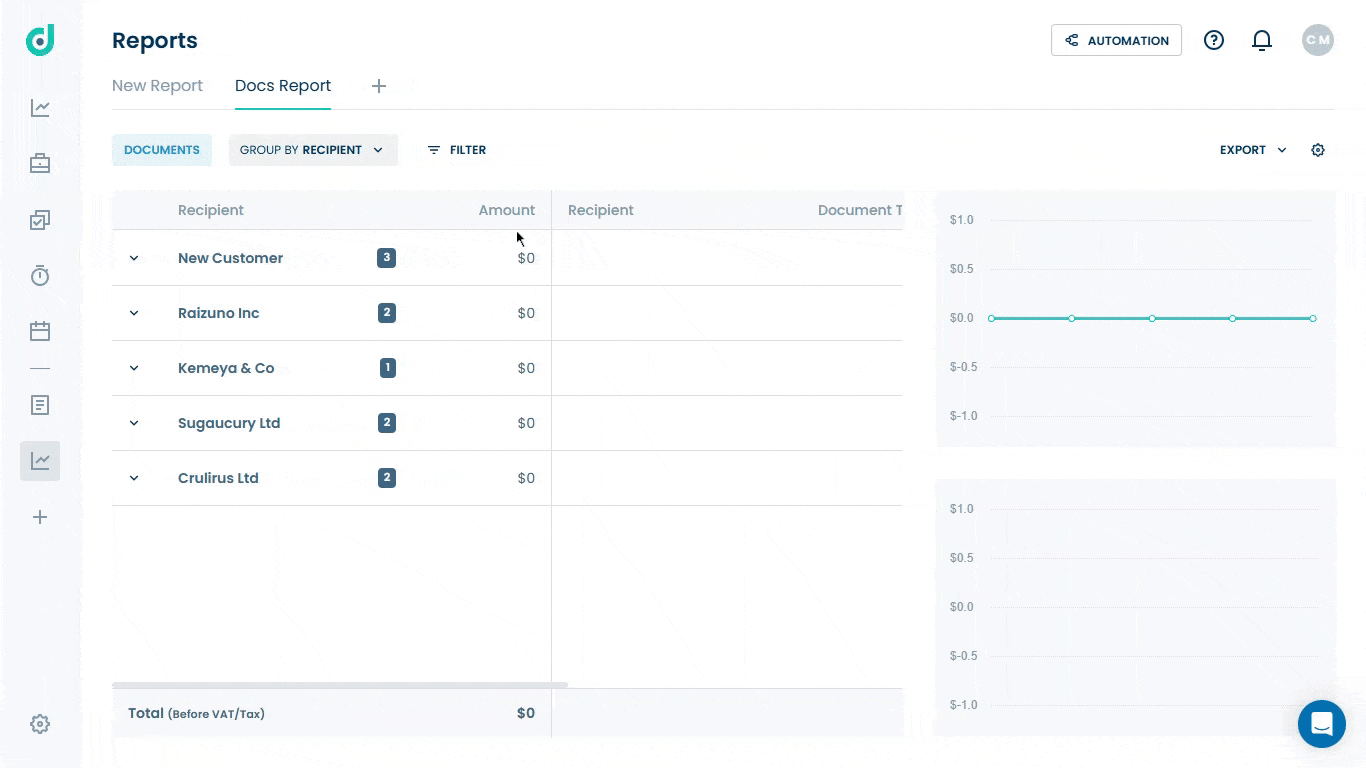The image size is (1366, 768).
Task: Click the count badge 1 for Kemeya & Co
Action: pos(388,368)
